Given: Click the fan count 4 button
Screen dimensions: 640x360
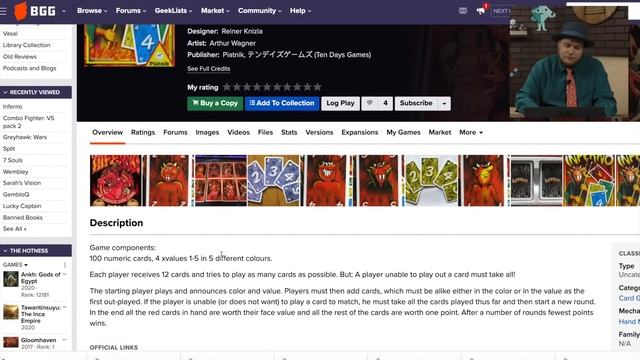Looking at the screenshot, I should click(385, 103).
